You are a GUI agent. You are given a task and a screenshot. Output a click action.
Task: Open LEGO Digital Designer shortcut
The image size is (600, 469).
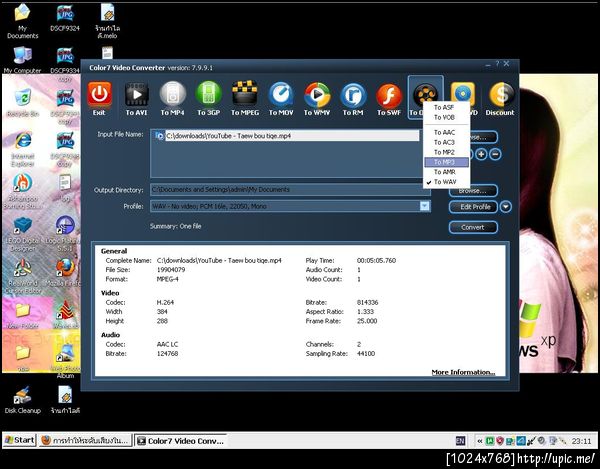point(22,233)
